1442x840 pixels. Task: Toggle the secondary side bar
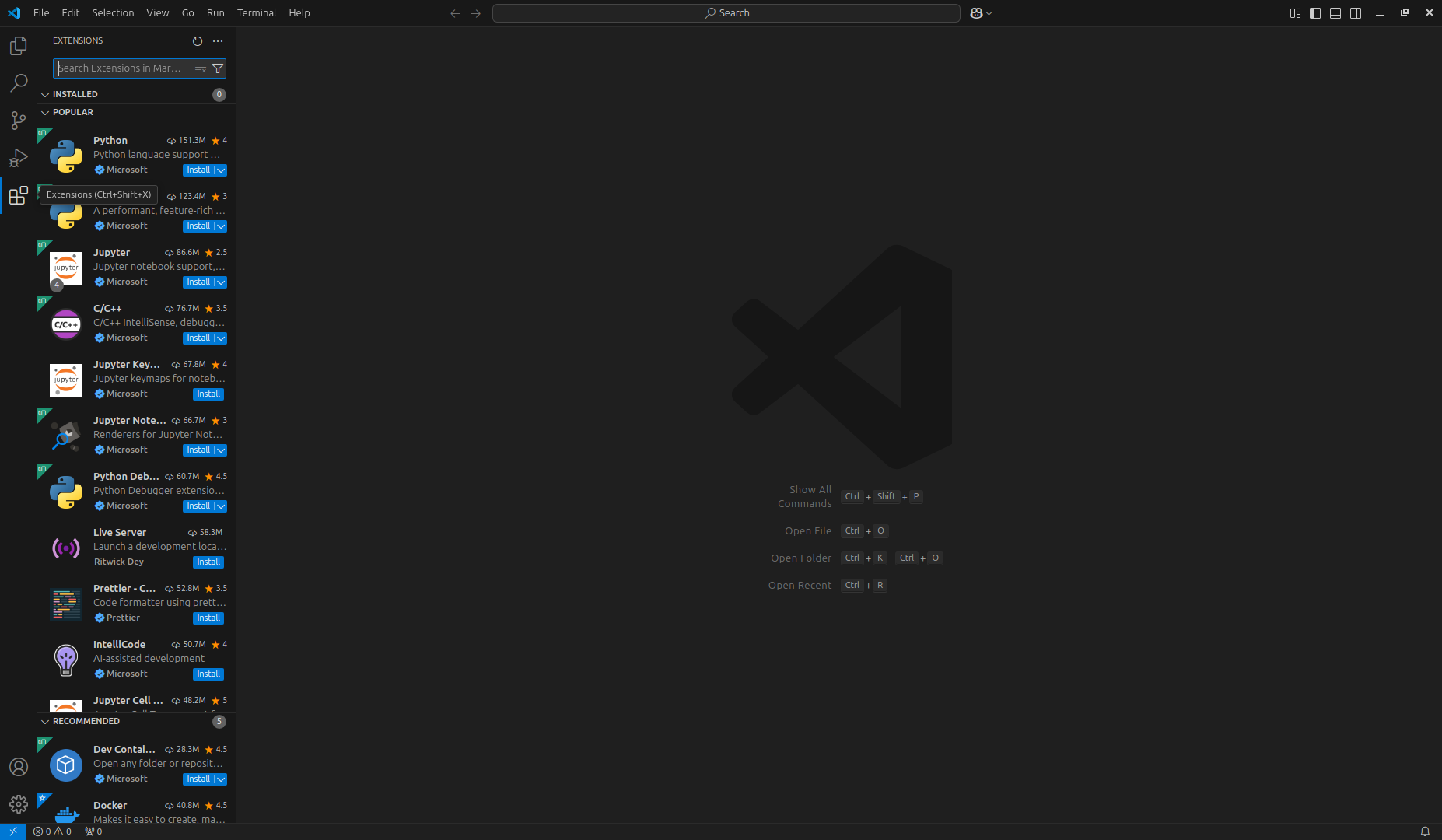point(1356,13)
